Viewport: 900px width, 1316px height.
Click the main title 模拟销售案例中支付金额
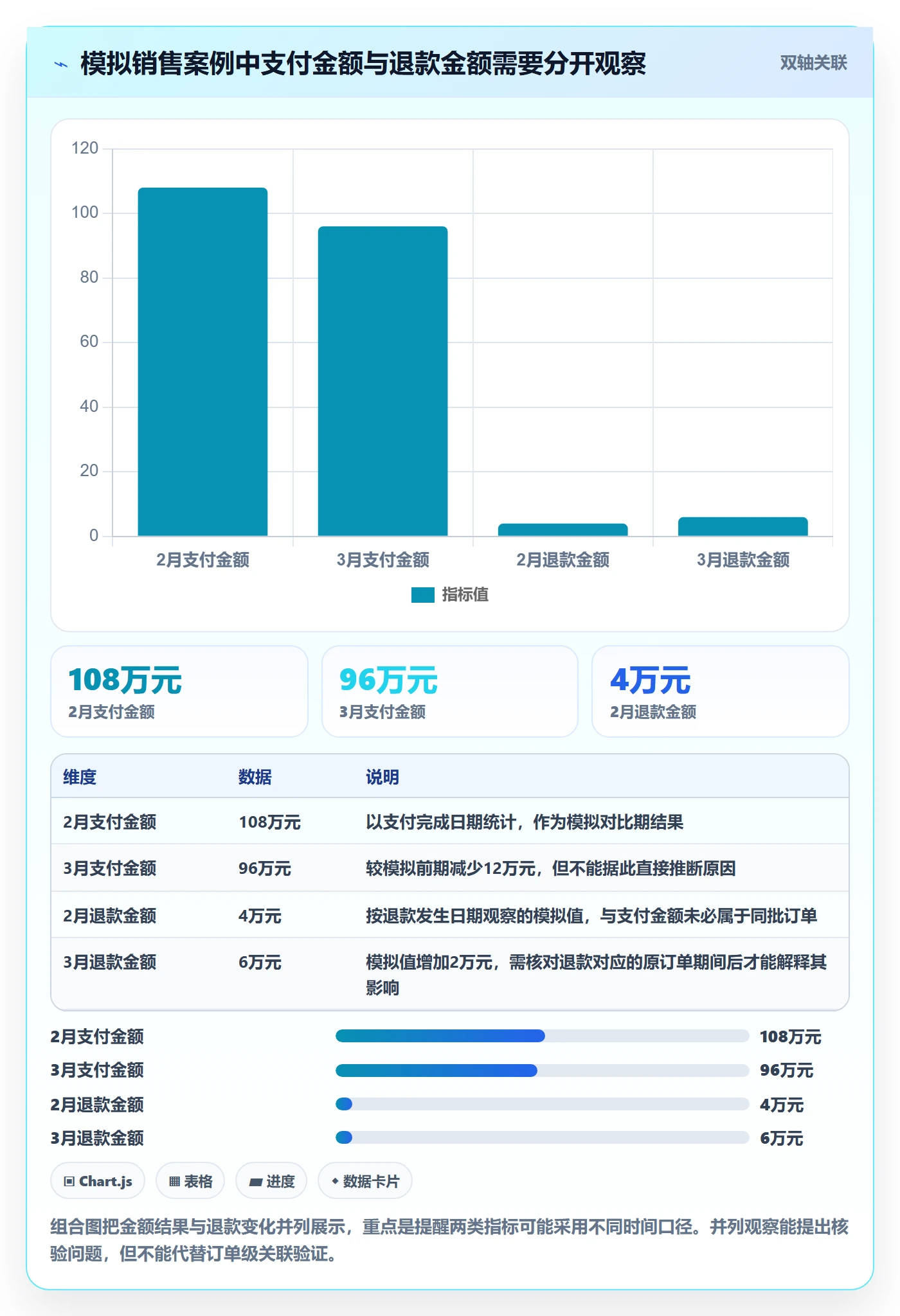(x=363, y=64)
